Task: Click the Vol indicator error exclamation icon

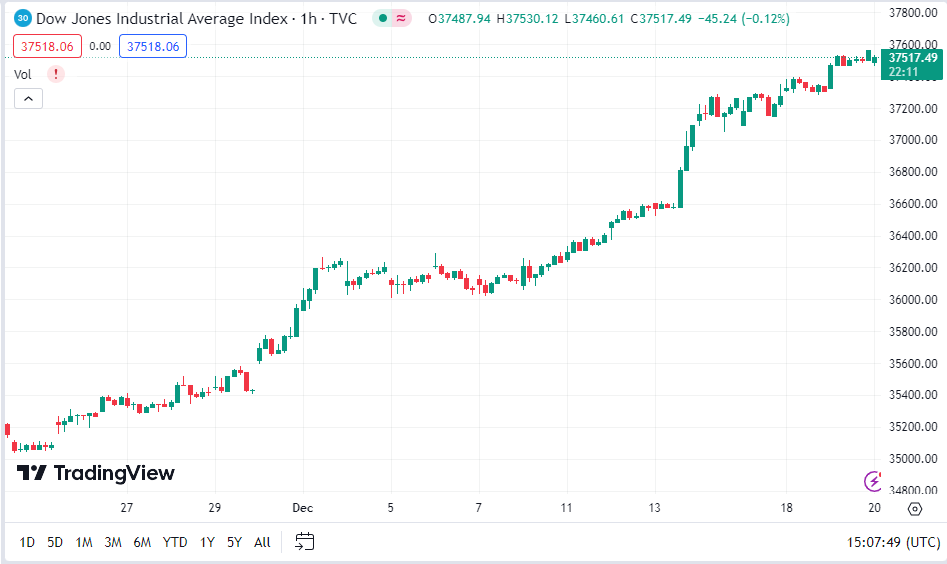Action: [x=56, y=74]
